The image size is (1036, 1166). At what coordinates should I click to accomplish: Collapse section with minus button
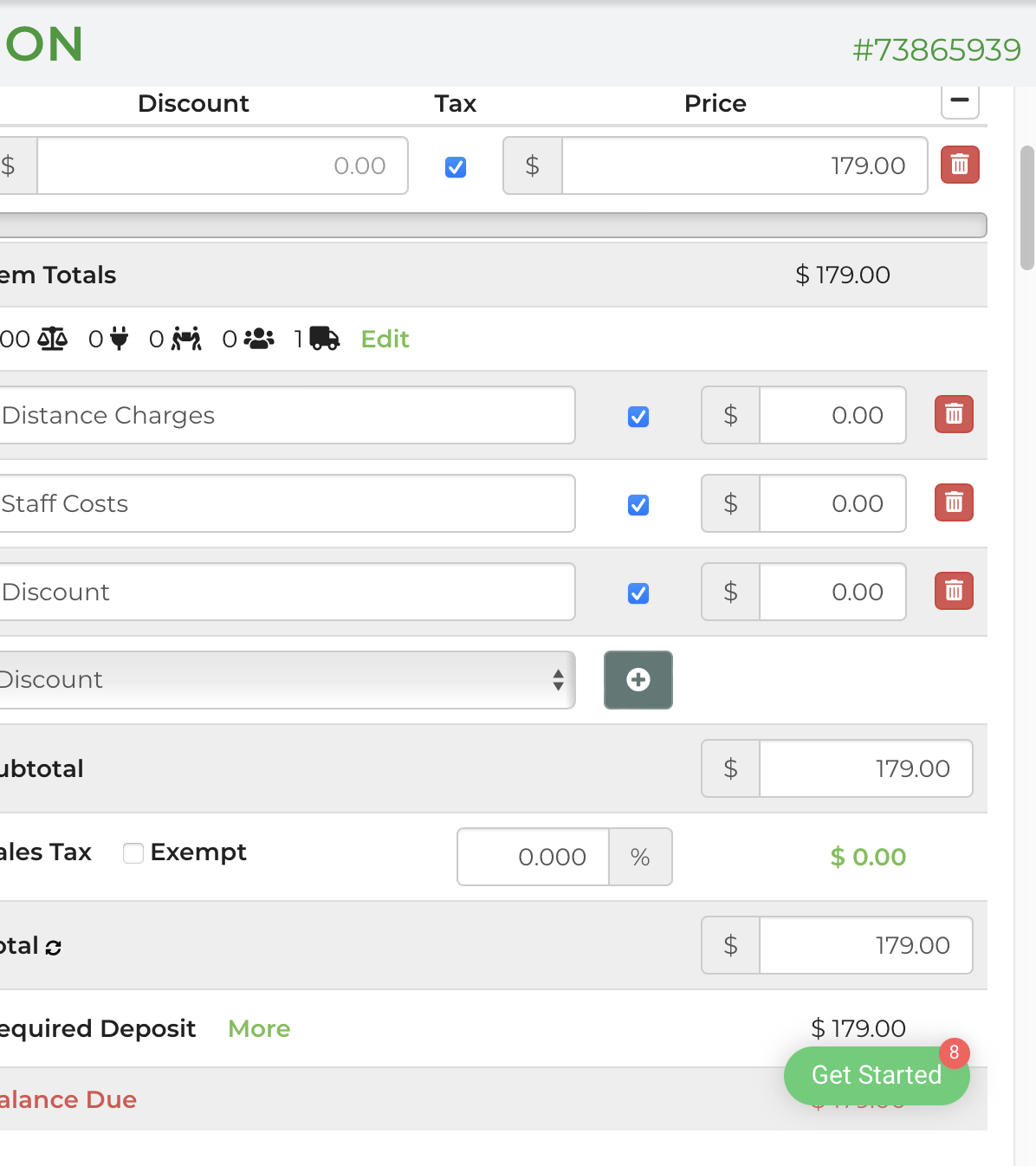[960, 100]
